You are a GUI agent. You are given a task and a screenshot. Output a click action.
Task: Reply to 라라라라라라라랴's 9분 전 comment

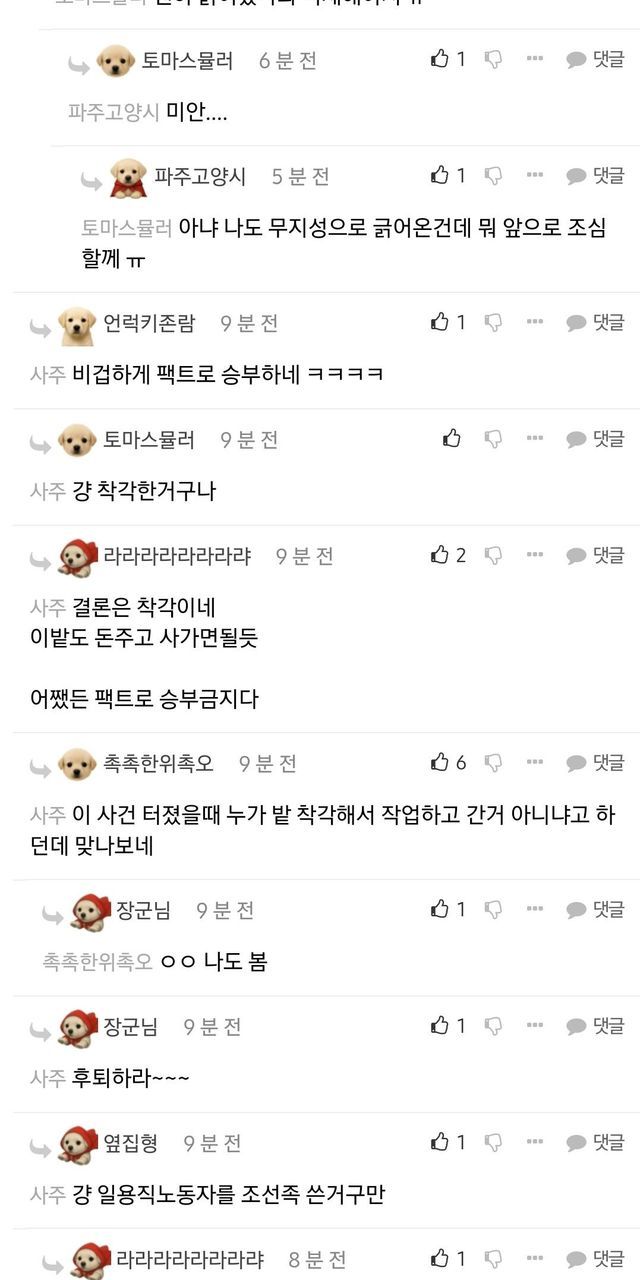[x=596, y=554]
